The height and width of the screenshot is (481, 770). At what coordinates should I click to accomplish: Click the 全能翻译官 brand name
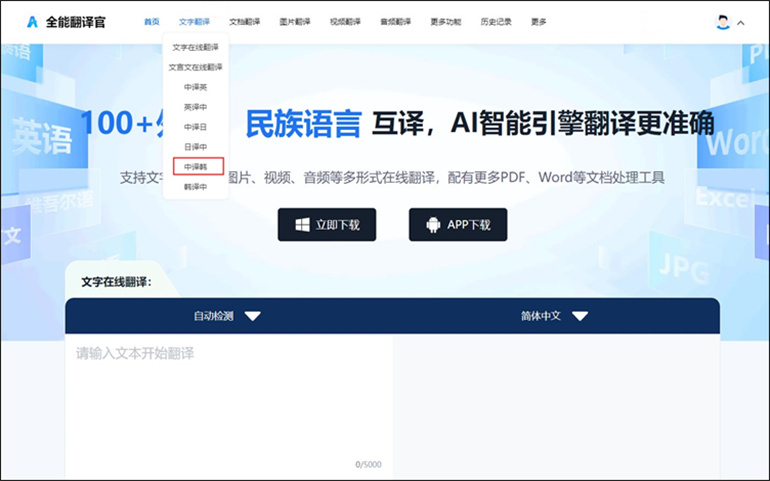click(x=75, y=22)
